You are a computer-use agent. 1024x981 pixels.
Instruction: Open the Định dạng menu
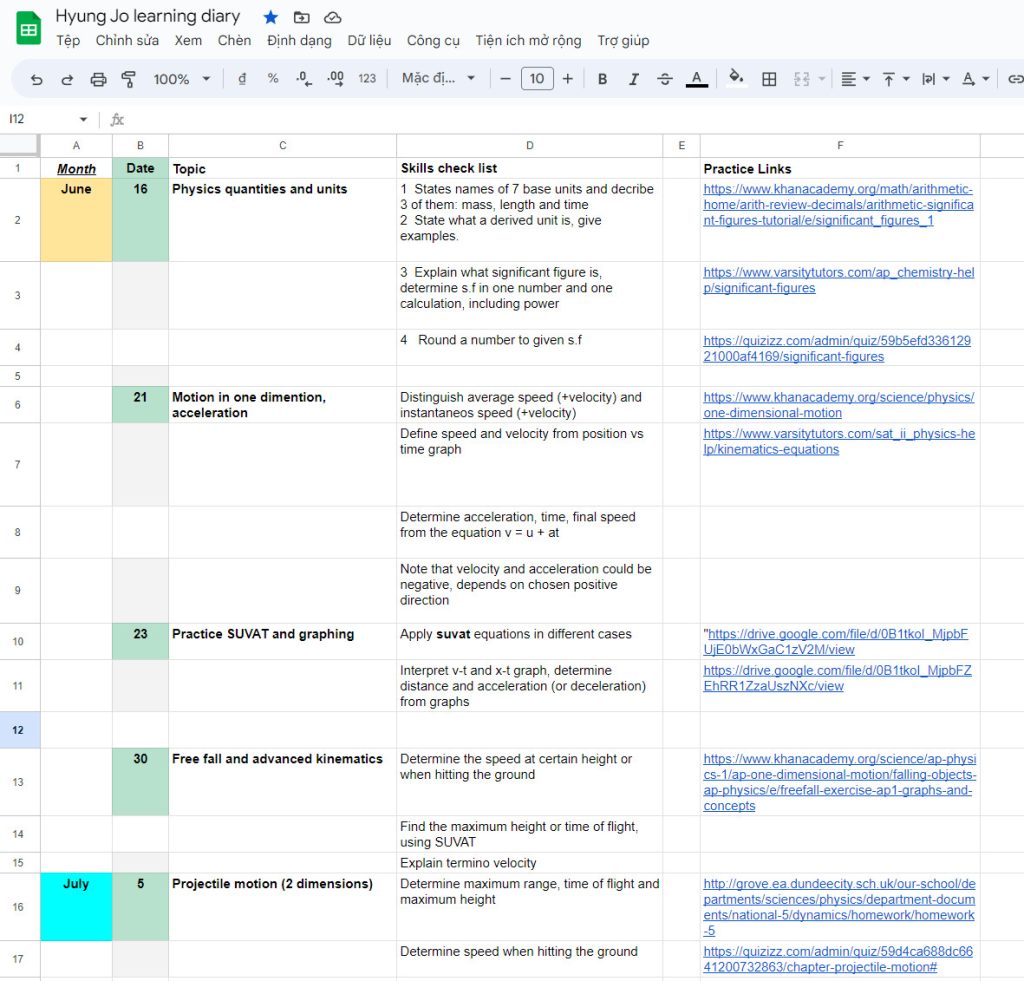click(x=299, y=41)
